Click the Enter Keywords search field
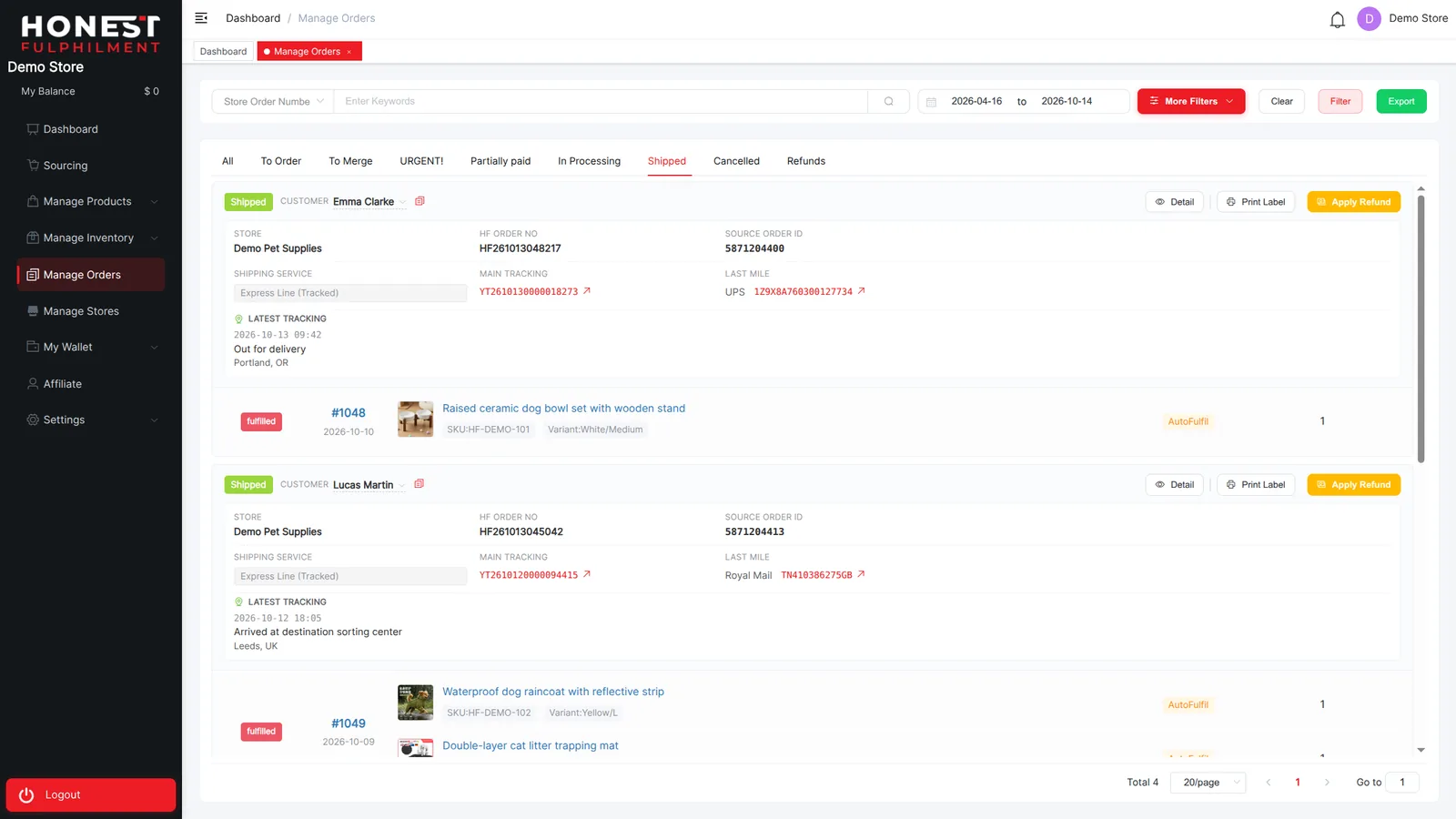Viewport: 1456px width, 819px height. 601,102
